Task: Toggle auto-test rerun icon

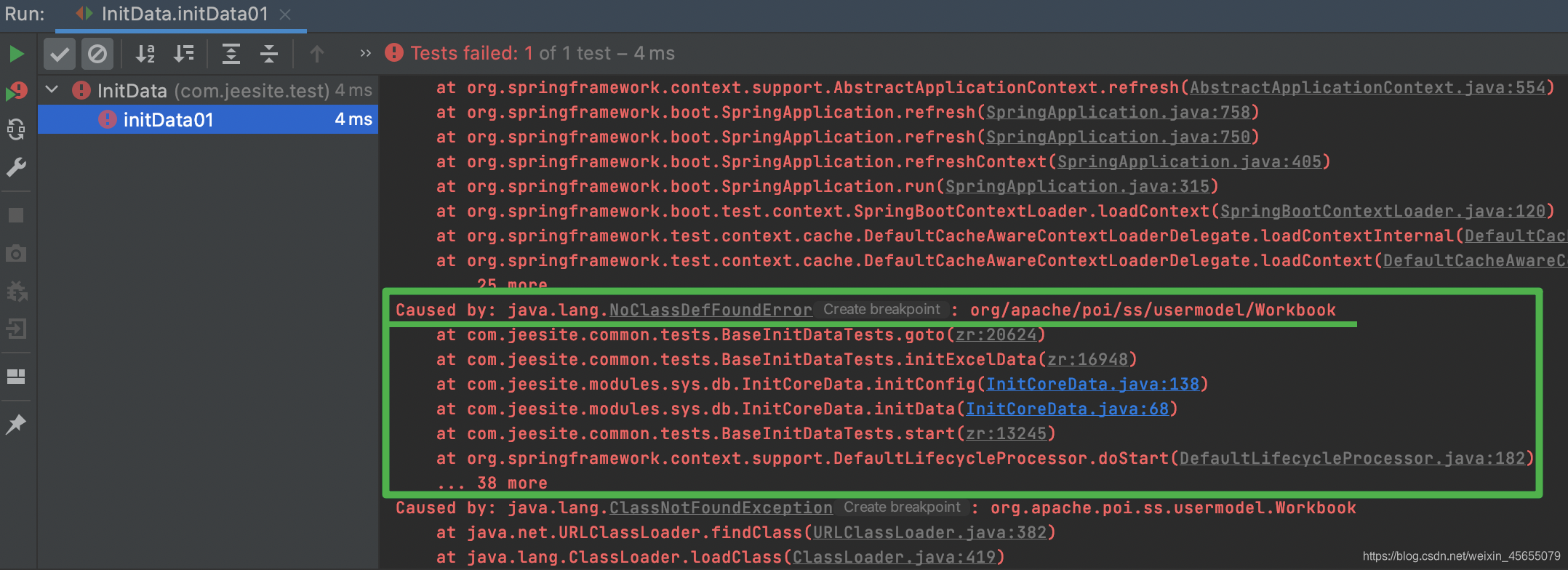Action: click(16, 129)
